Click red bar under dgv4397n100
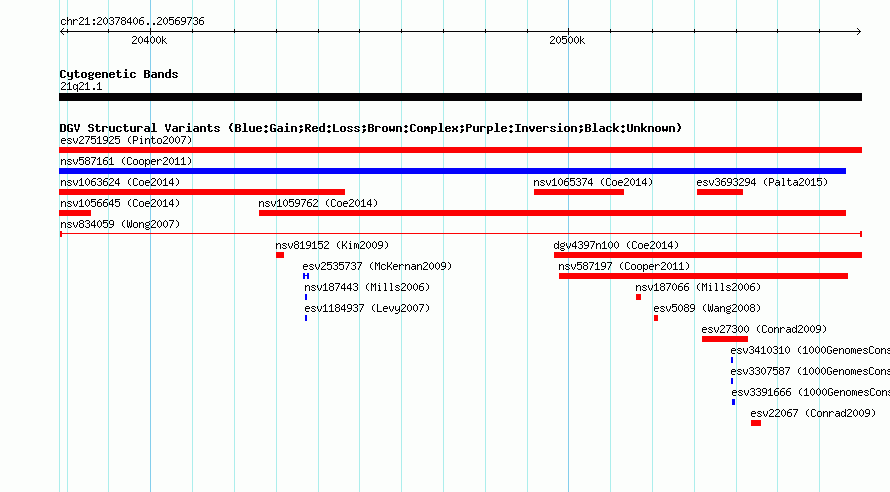 click(x=708, y=255)
